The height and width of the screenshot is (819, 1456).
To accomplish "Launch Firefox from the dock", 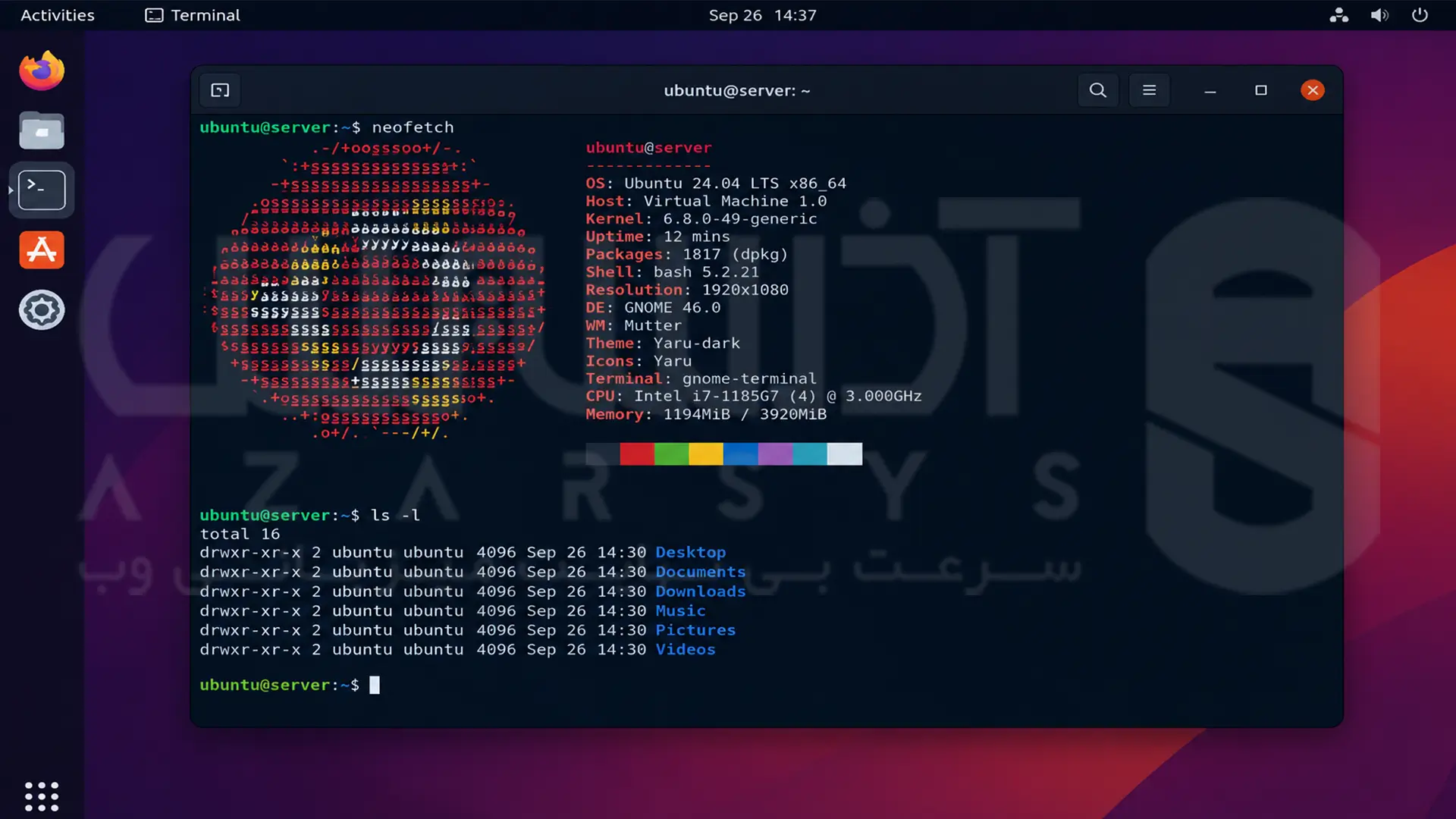I will [x=42, y=71].
